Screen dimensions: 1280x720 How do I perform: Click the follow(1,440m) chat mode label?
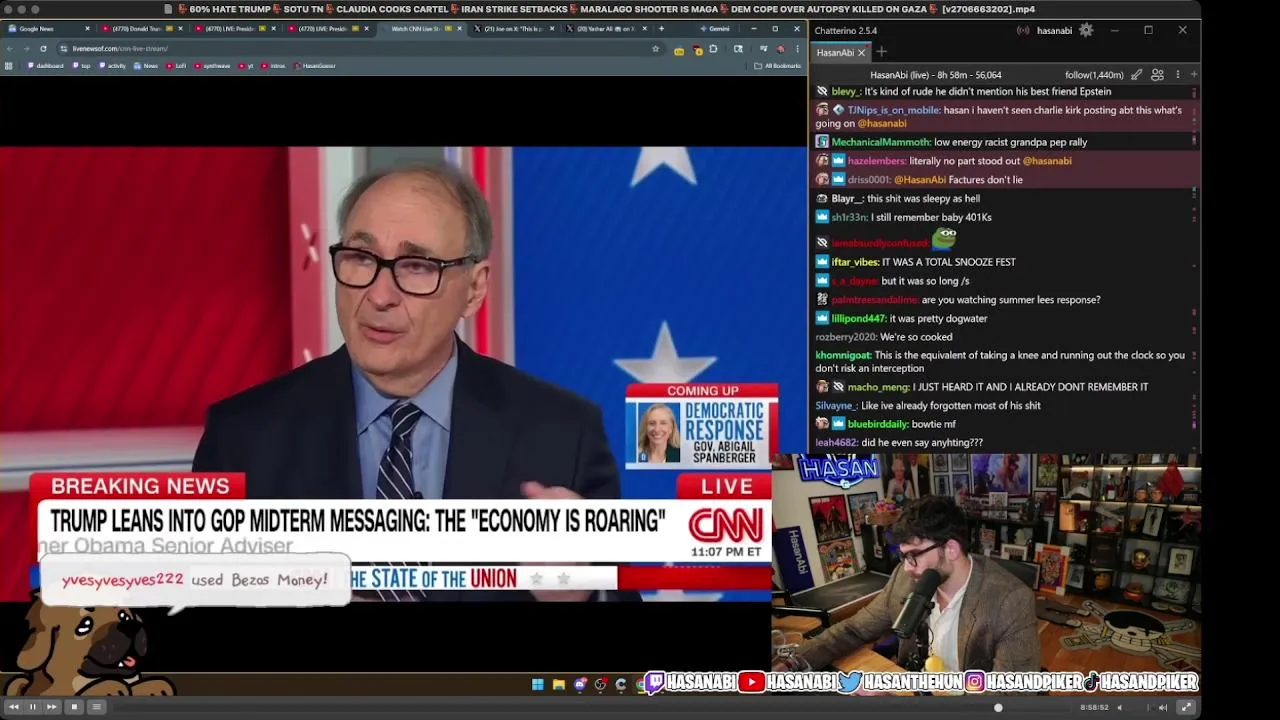1094,75
